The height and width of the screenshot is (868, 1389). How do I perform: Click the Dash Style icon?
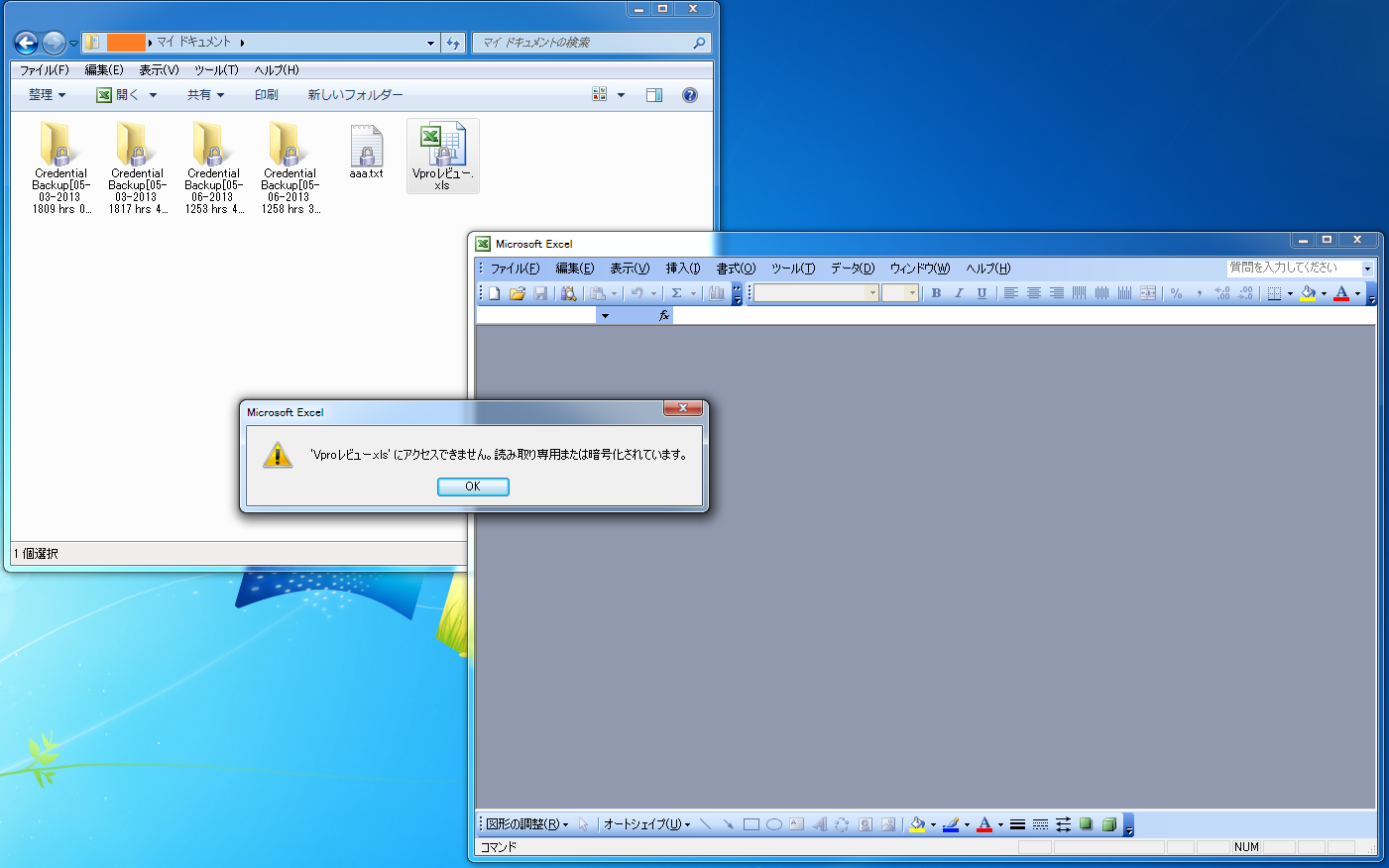(x=1040, y=824)
